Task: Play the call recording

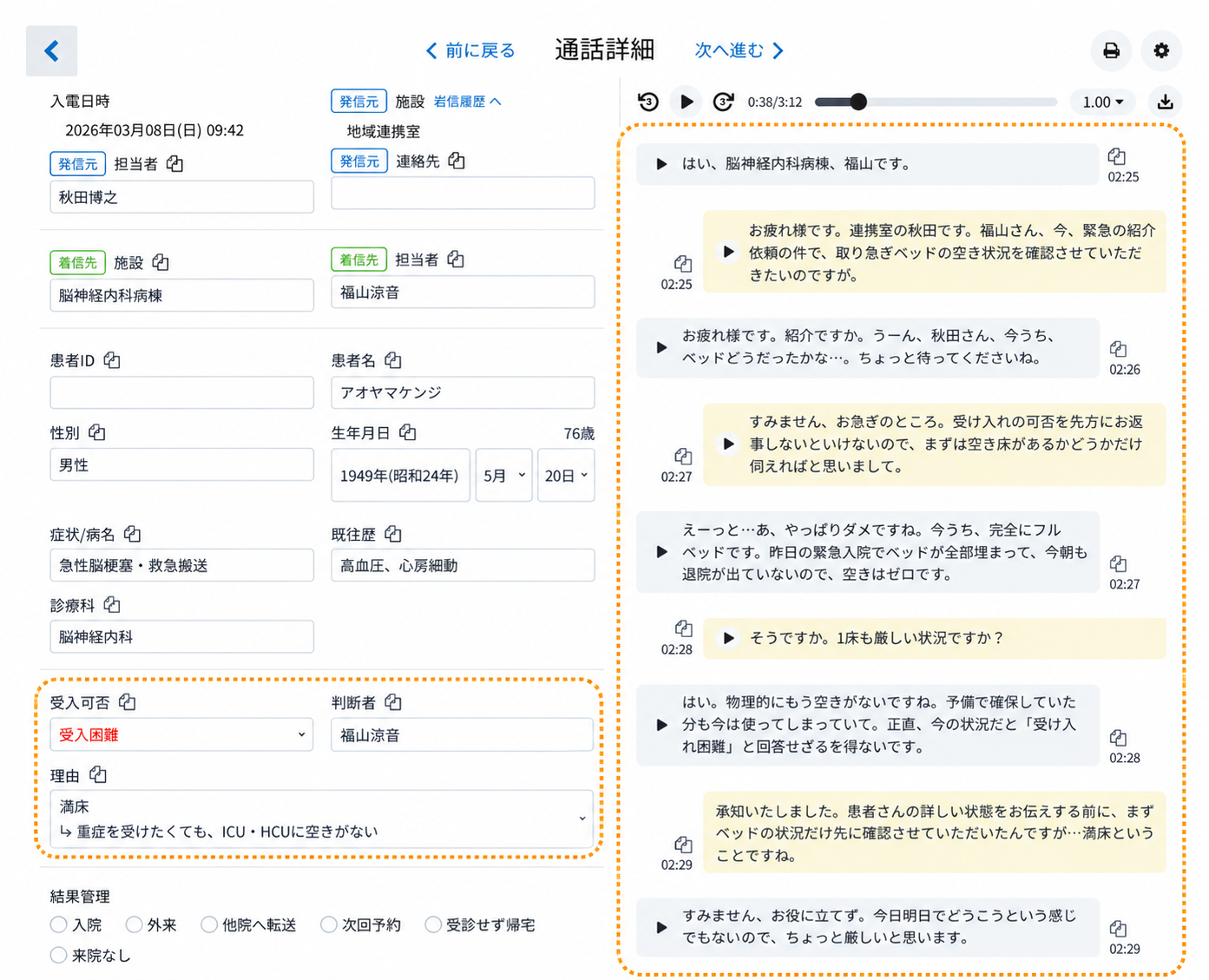Action: (x=686, y=102)
